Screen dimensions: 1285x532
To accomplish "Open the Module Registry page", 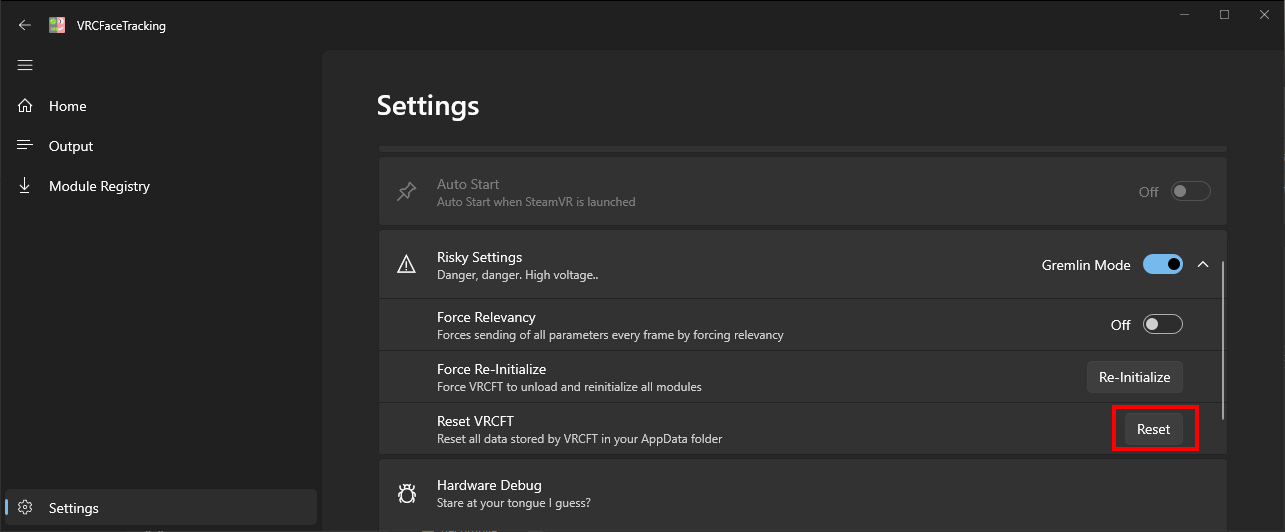I will tap(99, 186).
